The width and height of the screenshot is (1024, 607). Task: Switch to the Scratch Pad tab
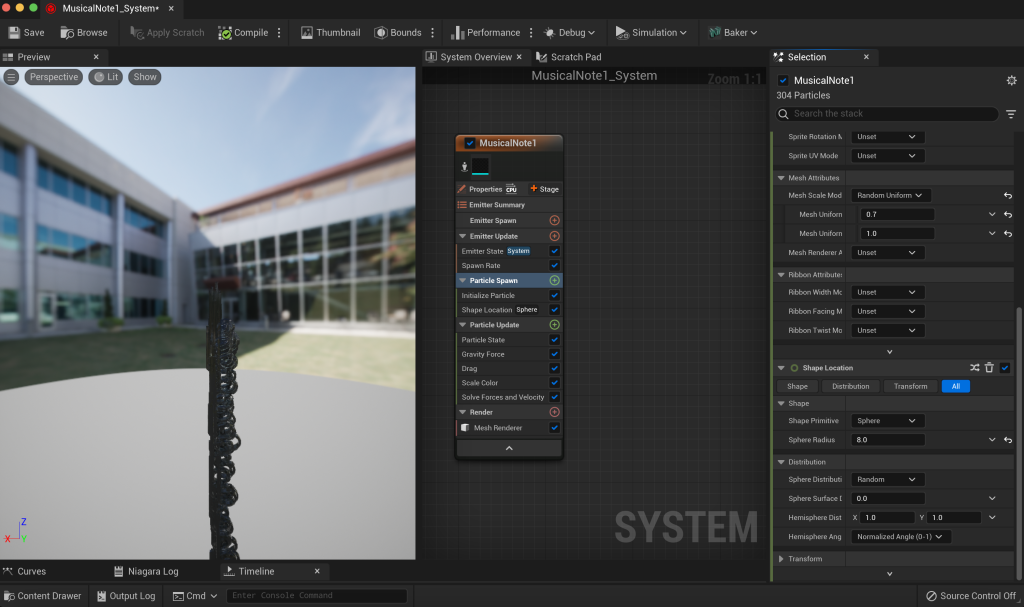(x=575, y=57)
